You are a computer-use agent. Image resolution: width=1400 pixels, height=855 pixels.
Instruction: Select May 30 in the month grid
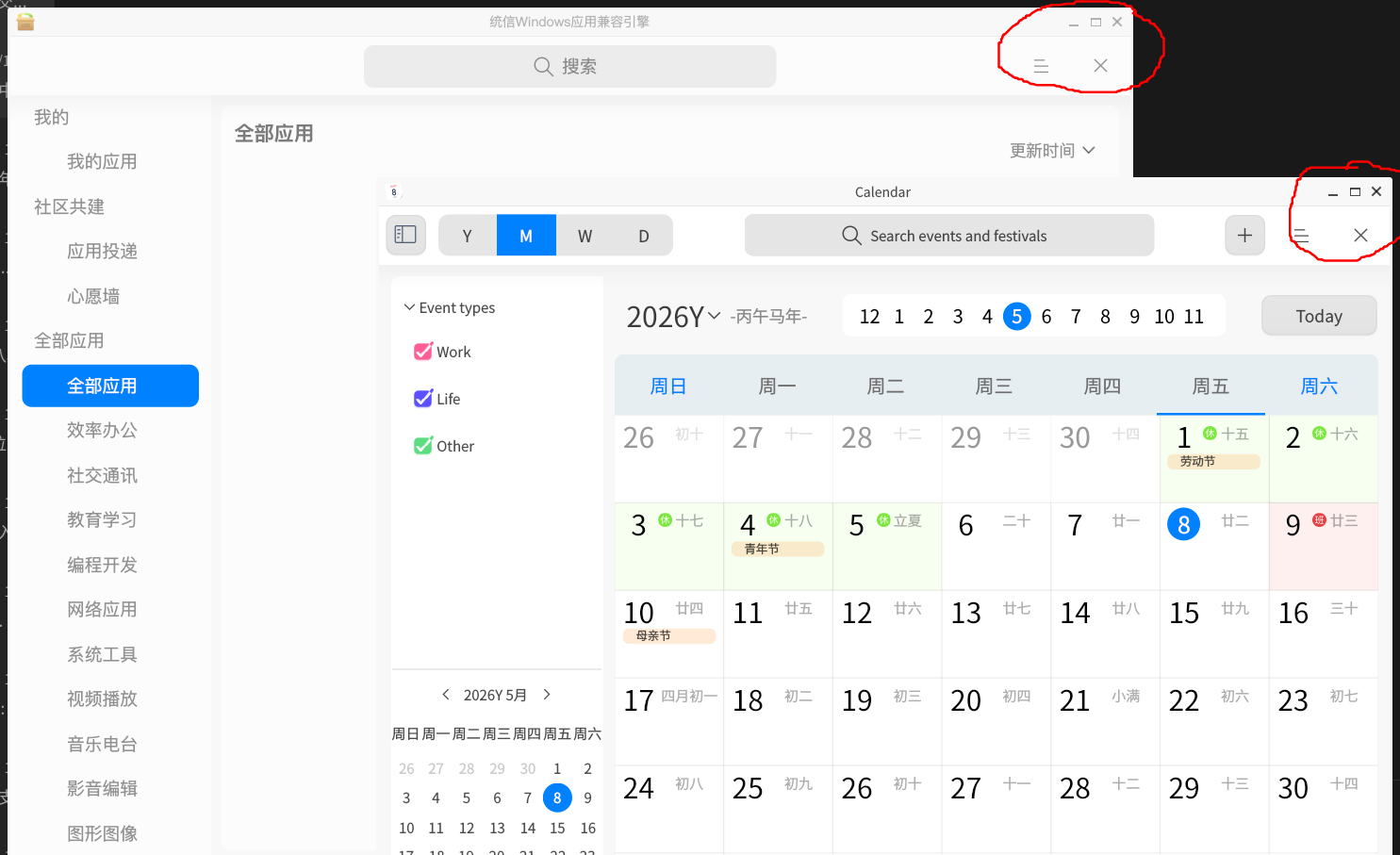point(1324,809)
